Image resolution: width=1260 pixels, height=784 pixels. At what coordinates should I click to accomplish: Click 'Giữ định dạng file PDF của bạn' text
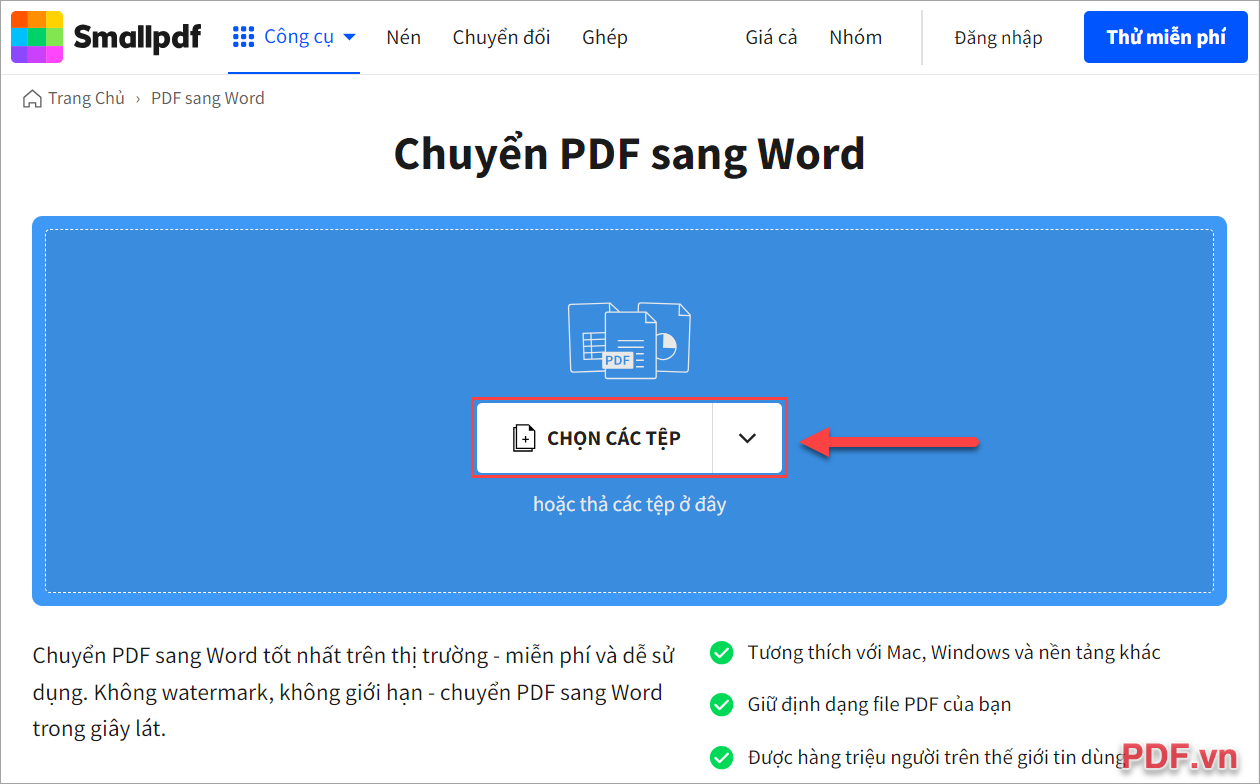point(879,705)
